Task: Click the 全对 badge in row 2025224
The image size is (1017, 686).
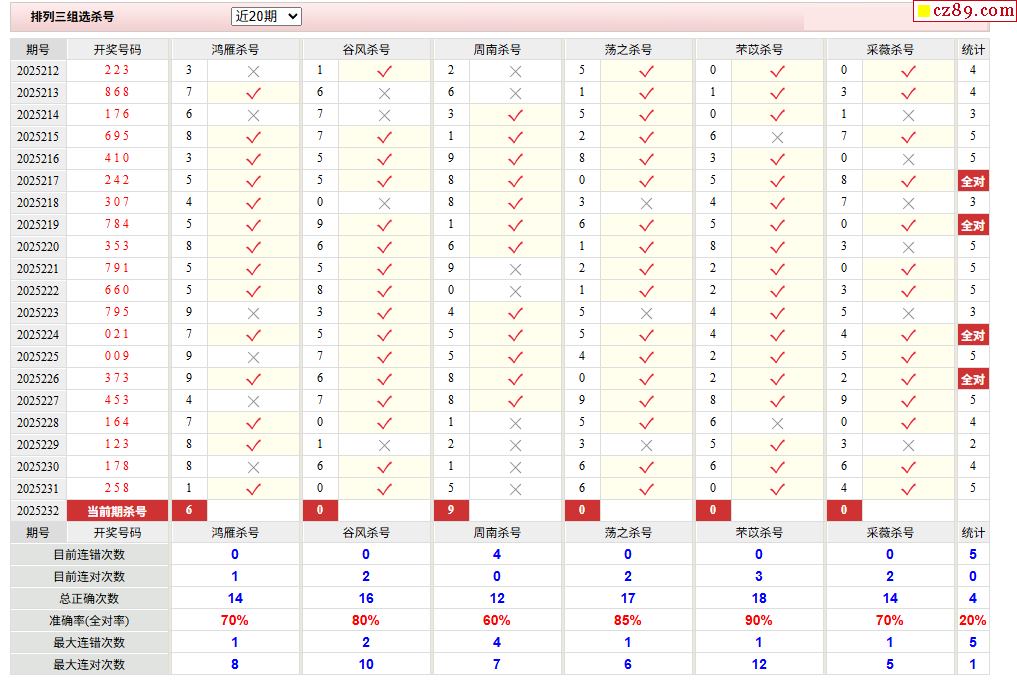Action: [973, 335]
